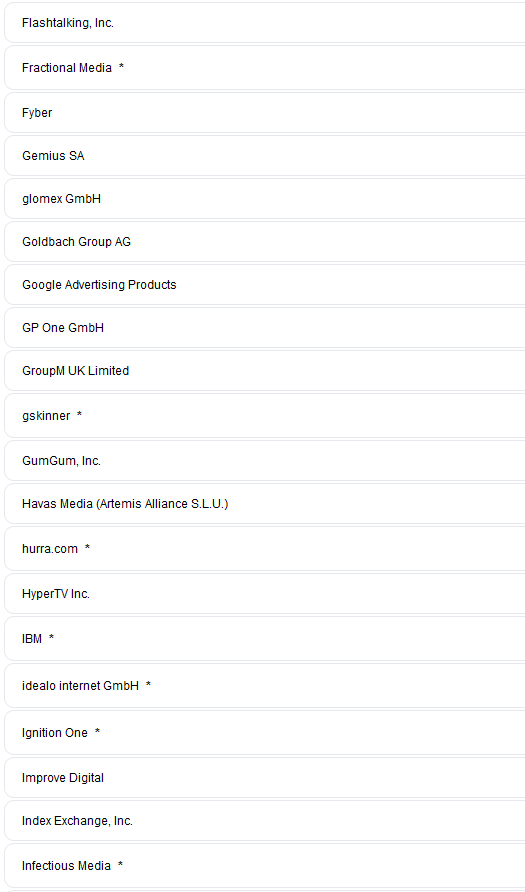This screenshot has height=892, width=525.
Task: Open the Google Advertising Products entry
Action: [x=264, y=284]
